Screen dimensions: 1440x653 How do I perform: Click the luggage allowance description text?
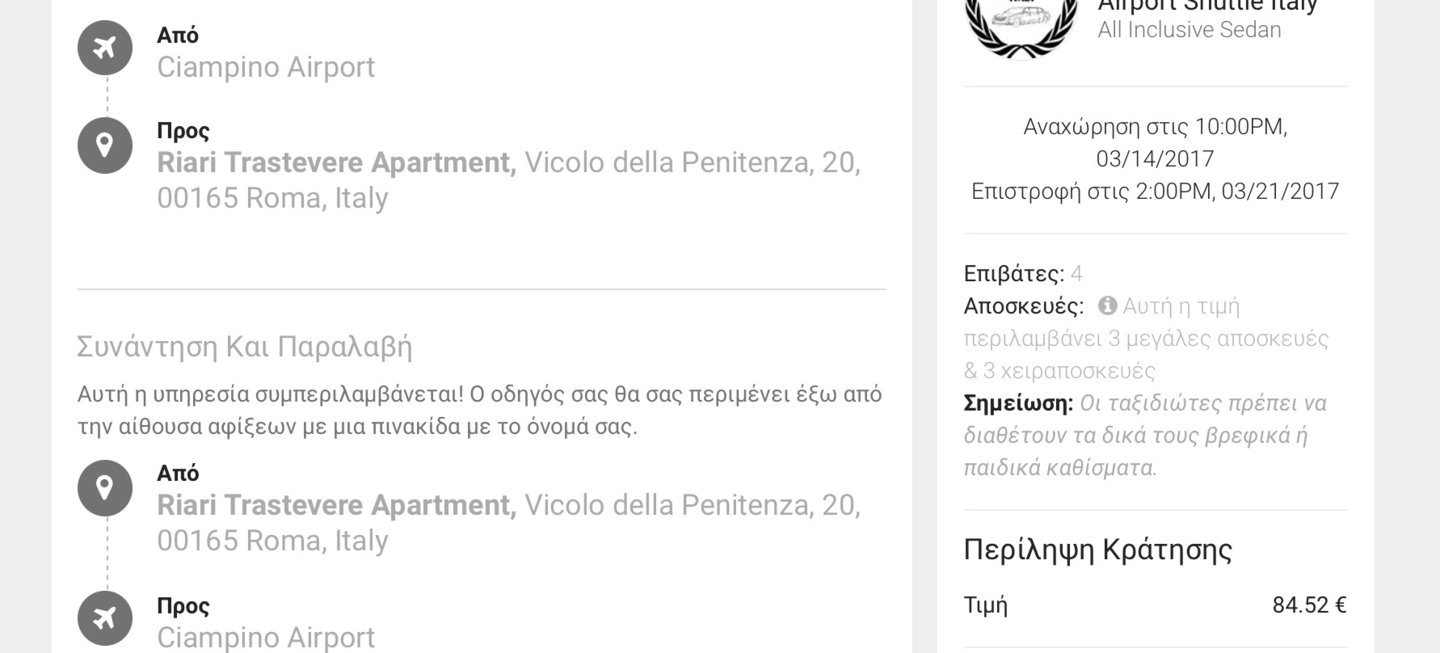[1146, 338]
